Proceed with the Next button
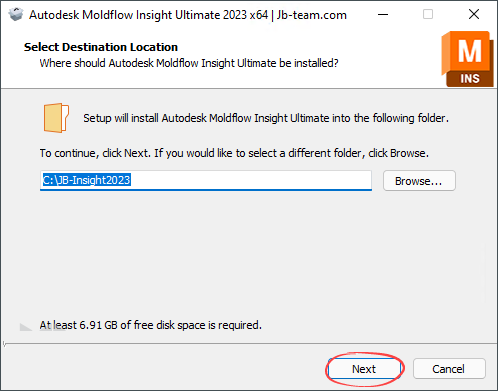 tap(364, 369)
